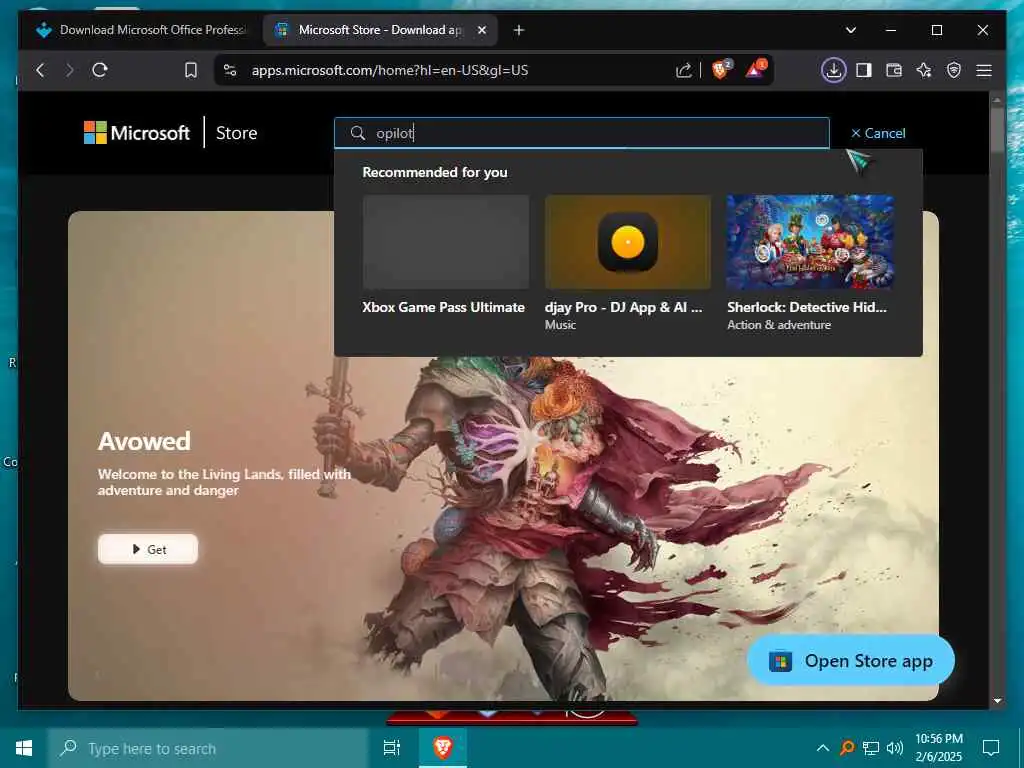Click the 'Xbox Game Pass Ultimate' title text
Image resolution: width=1024 pixels, height=768 pixels.
443,307
